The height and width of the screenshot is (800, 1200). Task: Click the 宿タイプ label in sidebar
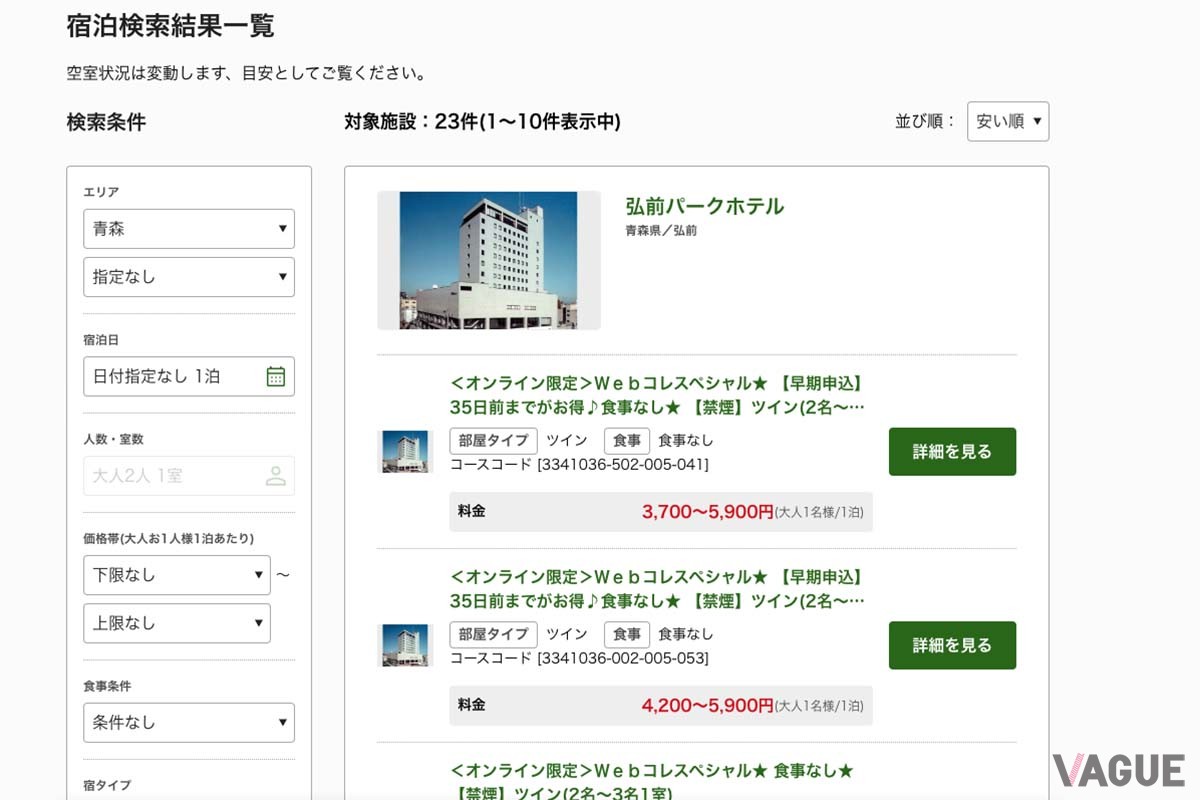coord(107,786)
